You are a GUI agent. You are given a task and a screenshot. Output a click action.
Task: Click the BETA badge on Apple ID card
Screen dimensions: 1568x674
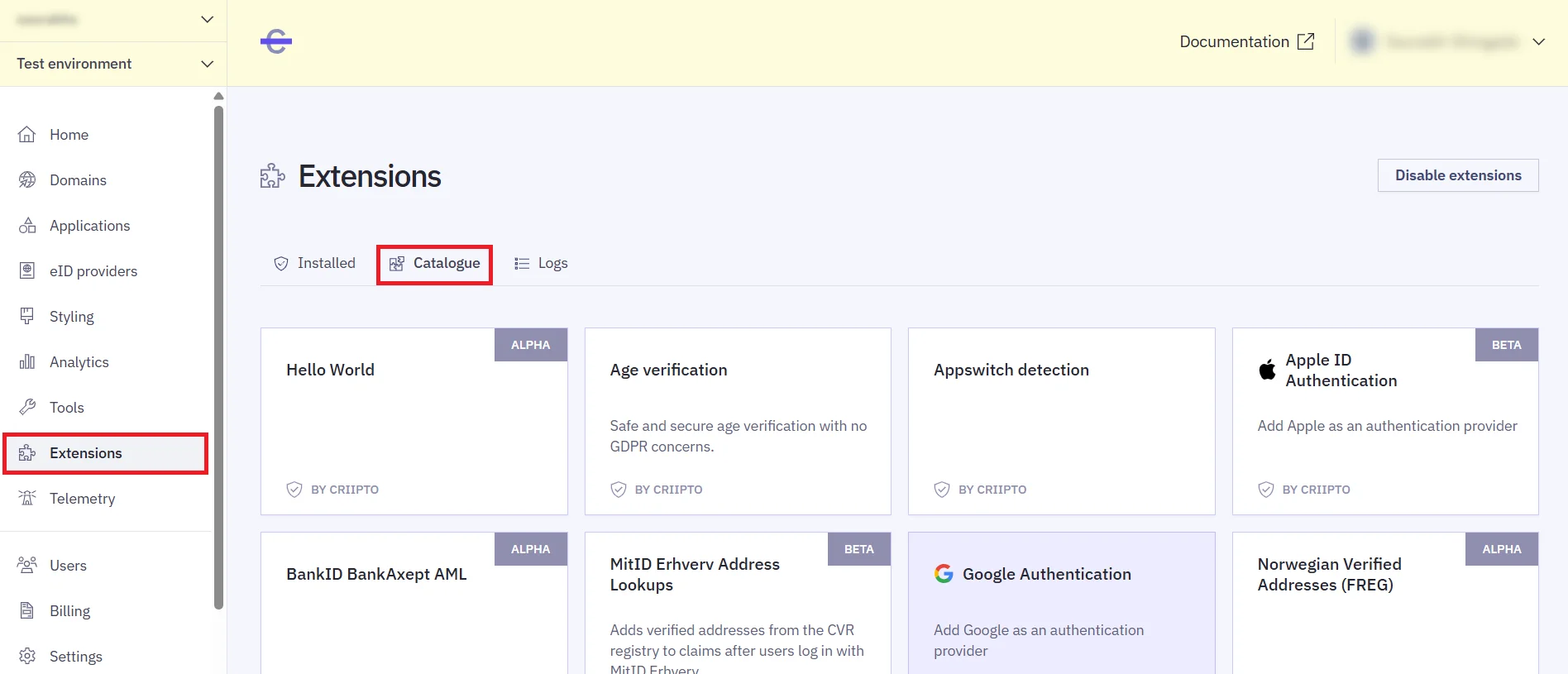tap(1507, 345)
